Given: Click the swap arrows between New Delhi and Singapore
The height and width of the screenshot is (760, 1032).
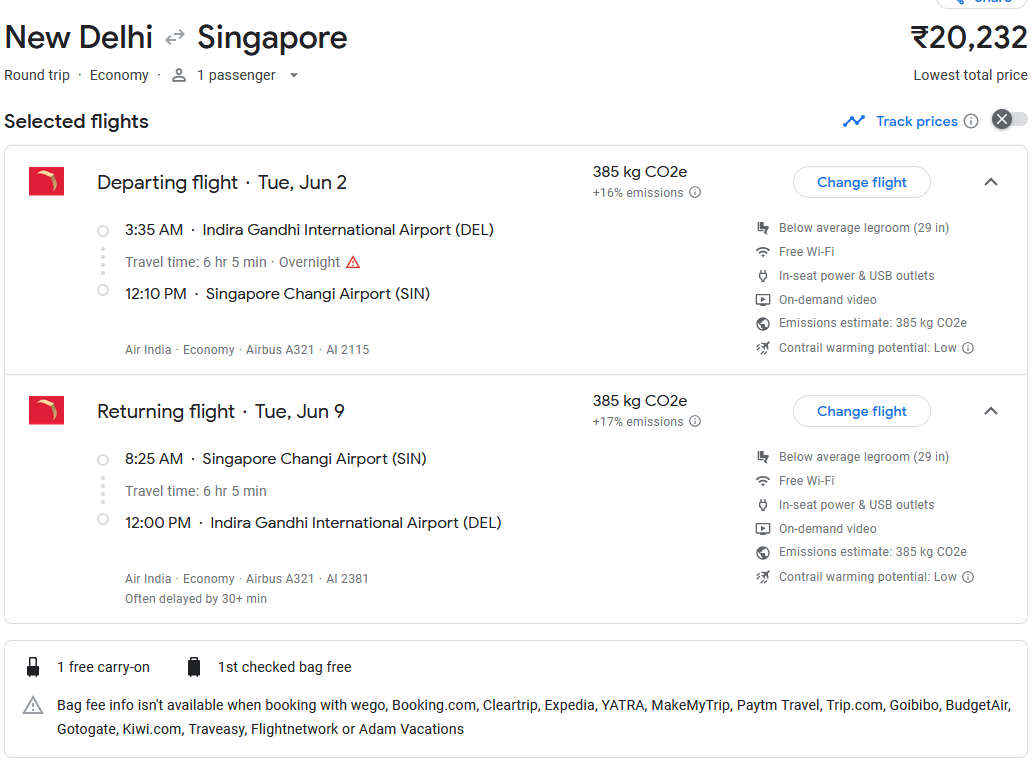Looking at the screenshot, I should [x=175, y=38].
